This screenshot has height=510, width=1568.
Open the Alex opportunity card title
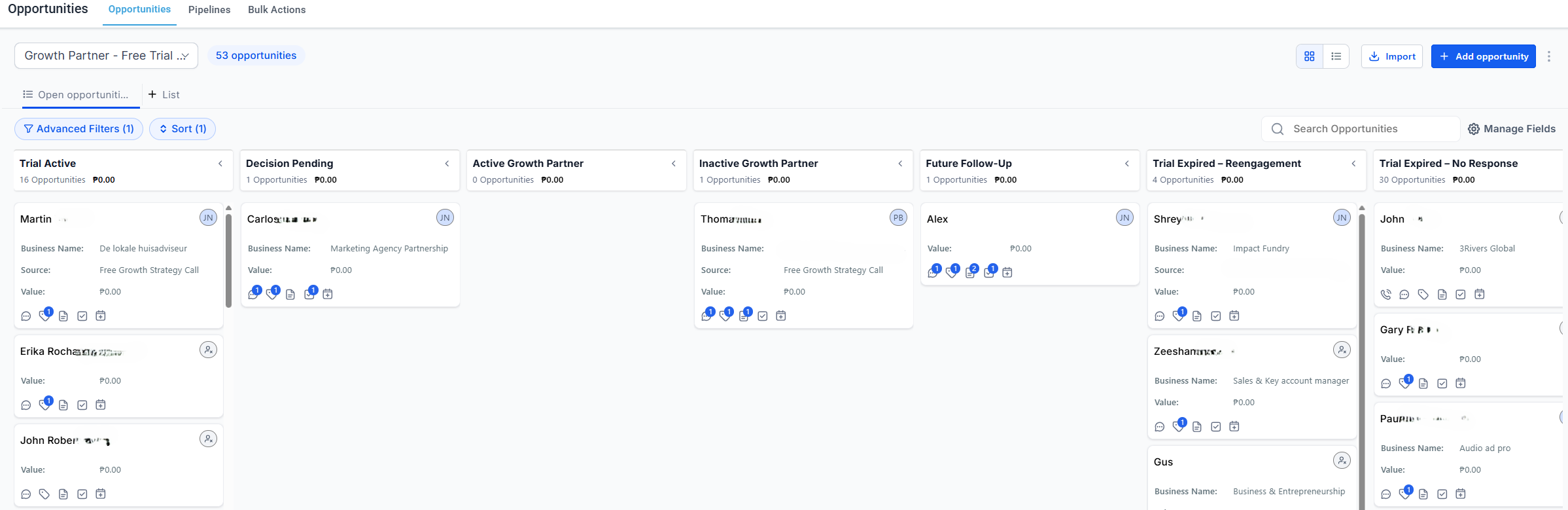coord(937,219)
